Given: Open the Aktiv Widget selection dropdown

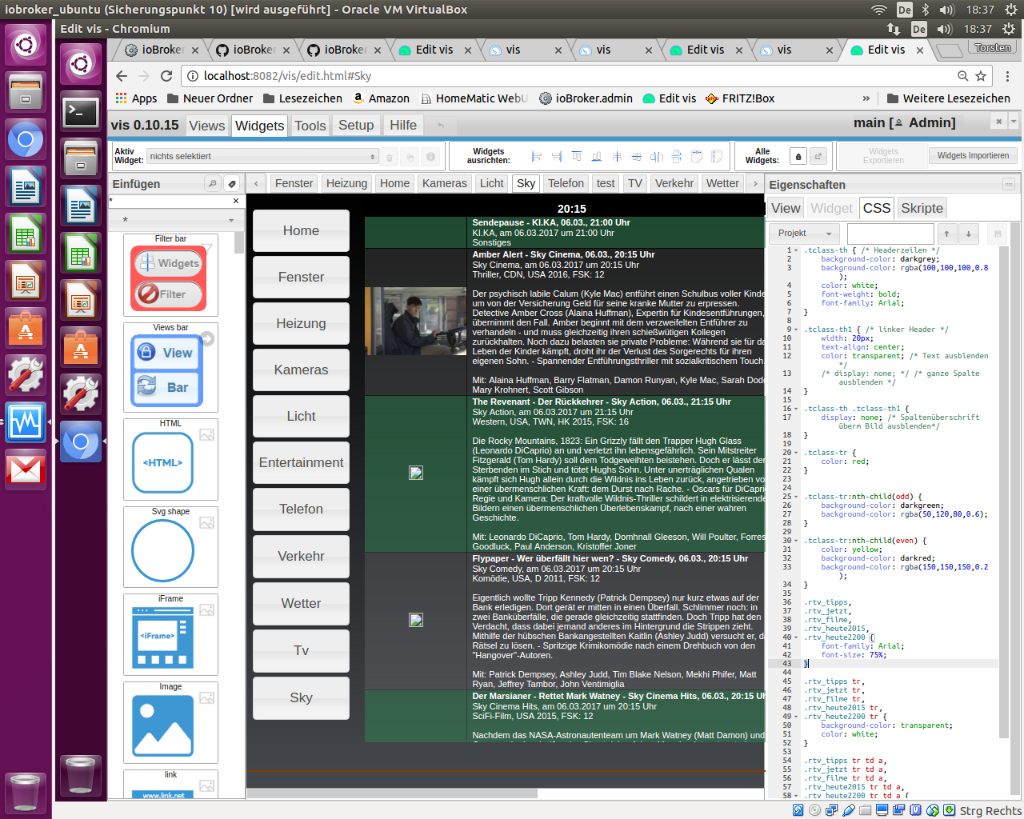Looking at the screenshot, I should [262, 157].
